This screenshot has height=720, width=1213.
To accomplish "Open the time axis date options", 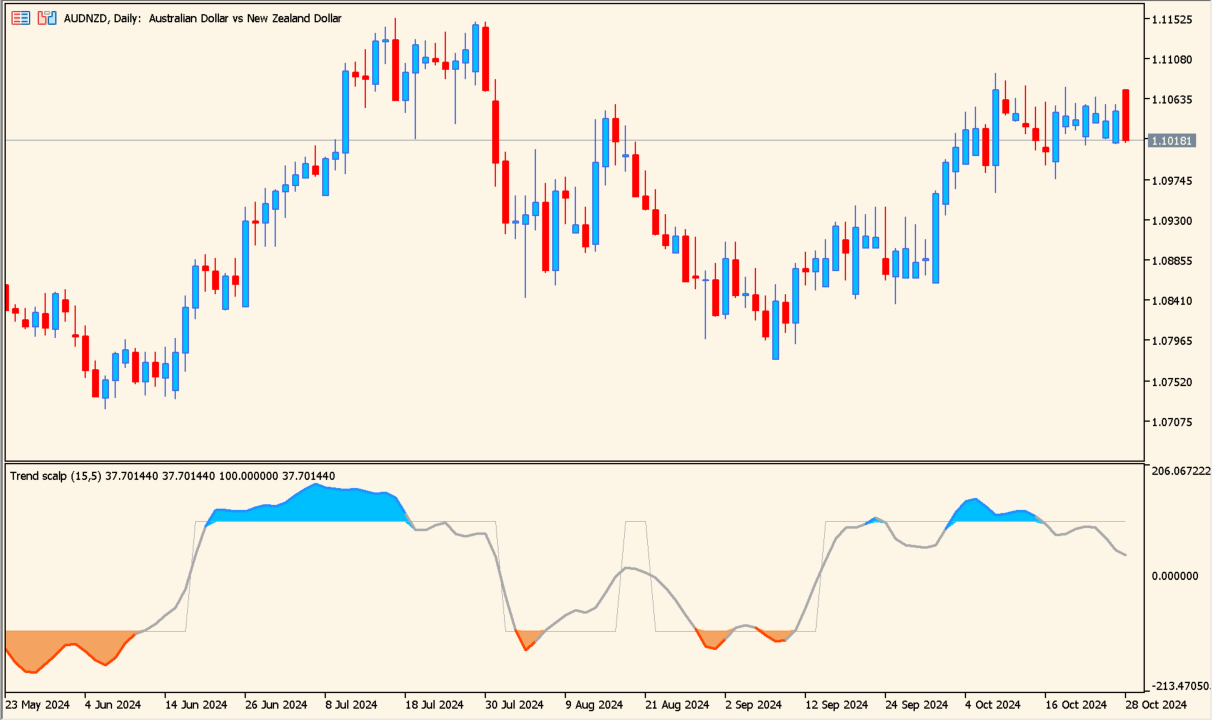I will pyautogui.click(x=600, y=704).
